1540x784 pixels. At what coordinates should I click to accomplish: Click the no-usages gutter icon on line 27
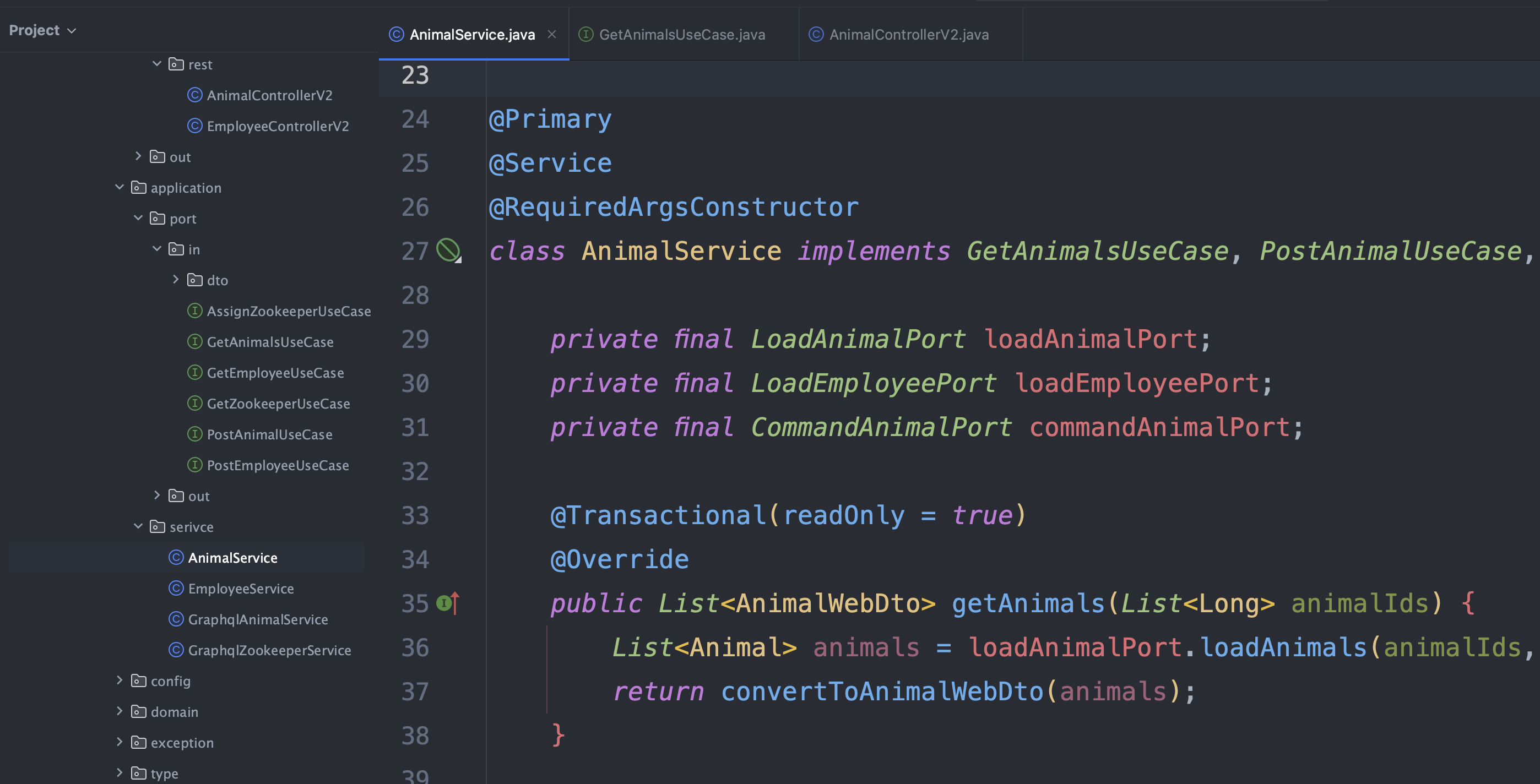[x=448, y=250]
